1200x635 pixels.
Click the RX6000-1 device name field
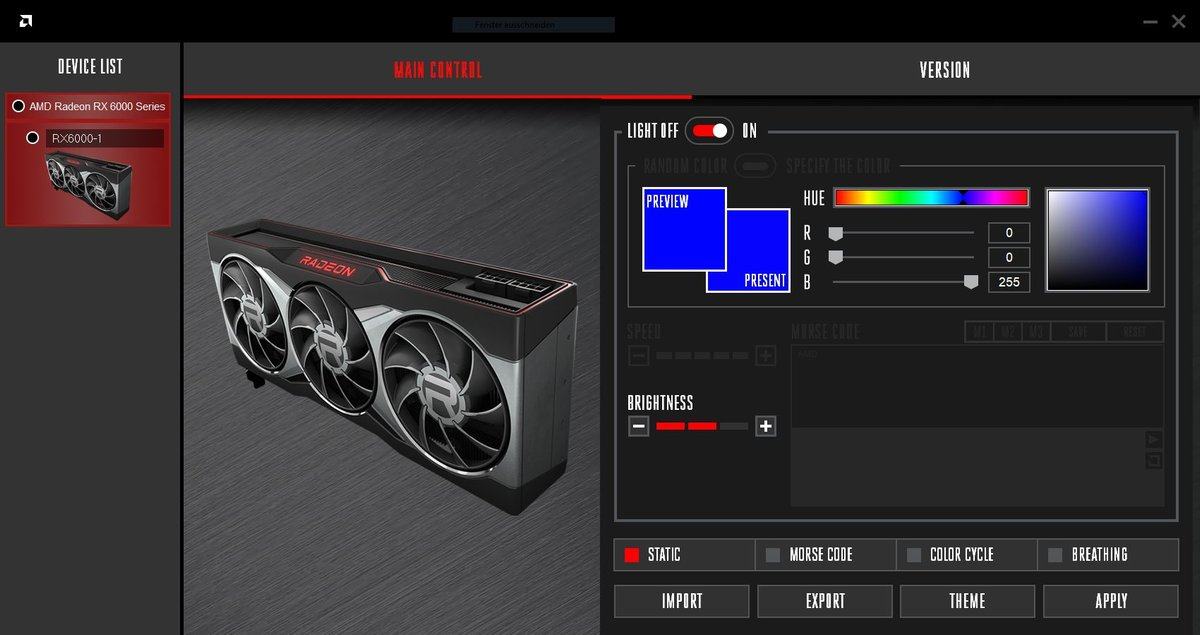click(105, 138)
